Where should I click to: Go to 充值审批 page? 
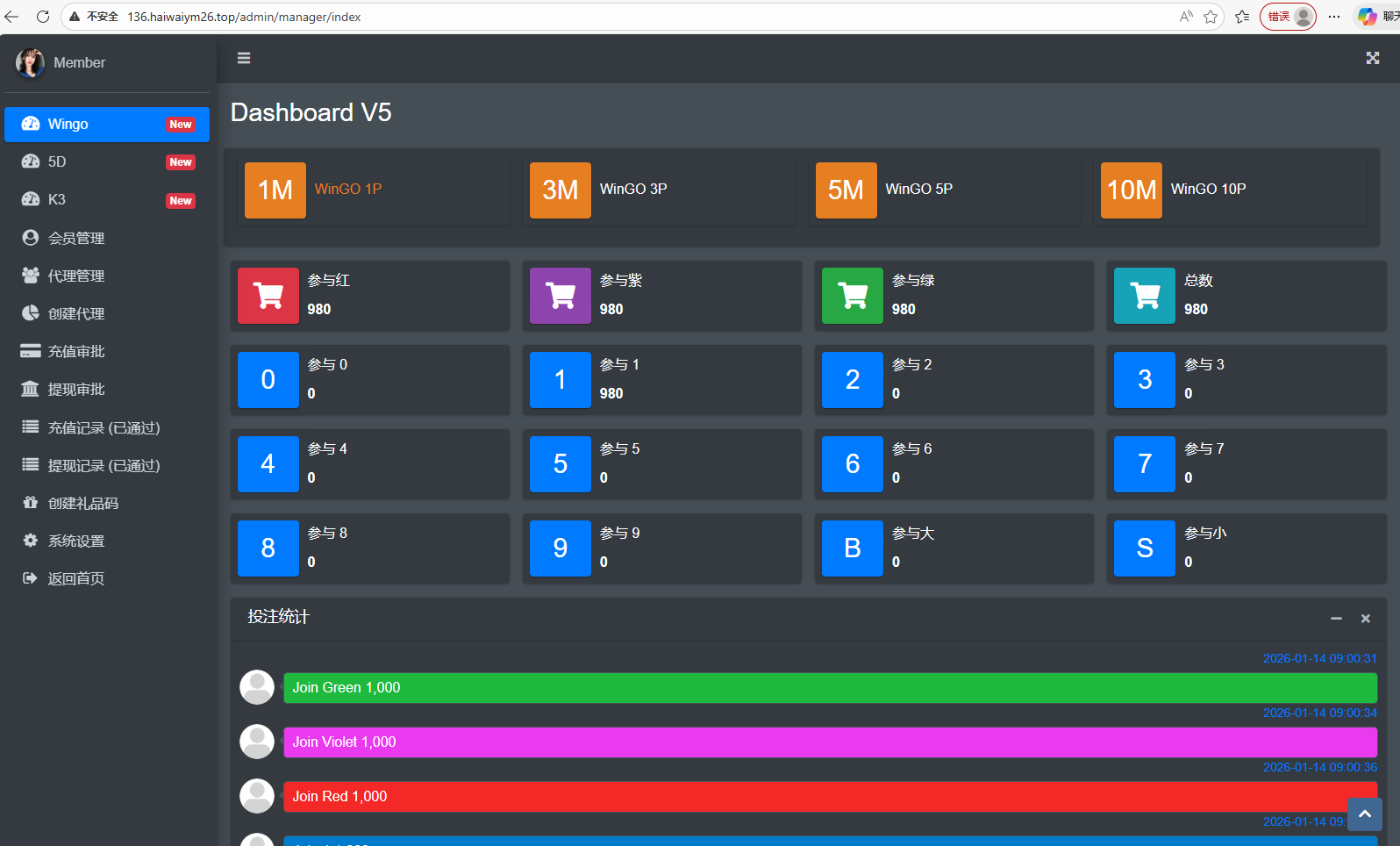coord(76,351)
